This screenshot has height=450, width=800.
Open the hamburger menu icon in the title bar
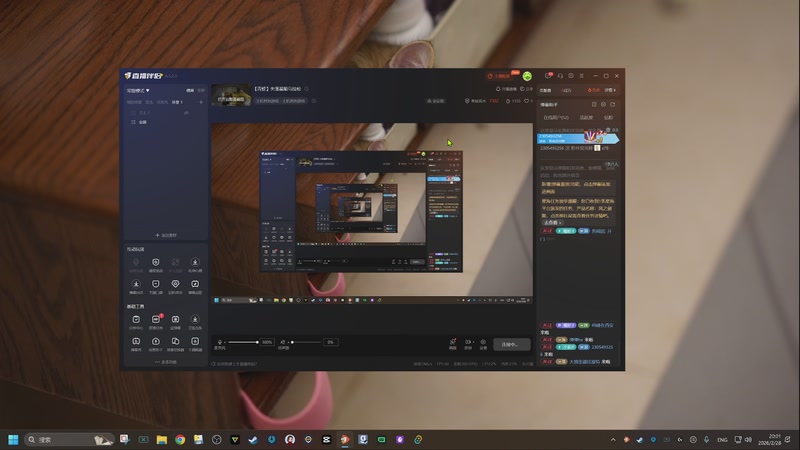[582, 76]
